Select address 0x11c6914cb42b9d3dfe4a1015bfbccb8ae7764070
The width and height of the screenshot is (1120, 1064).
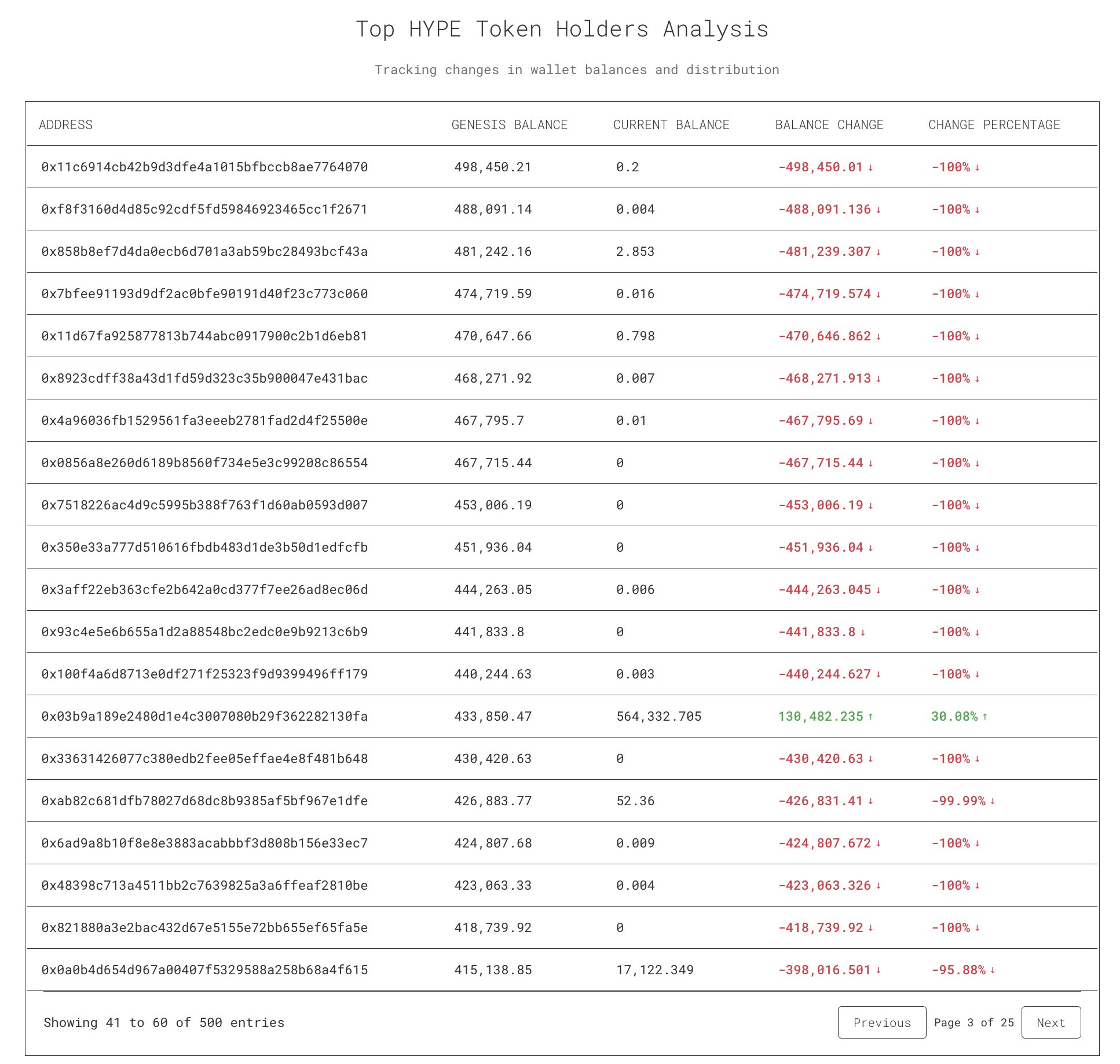point(204,167)
